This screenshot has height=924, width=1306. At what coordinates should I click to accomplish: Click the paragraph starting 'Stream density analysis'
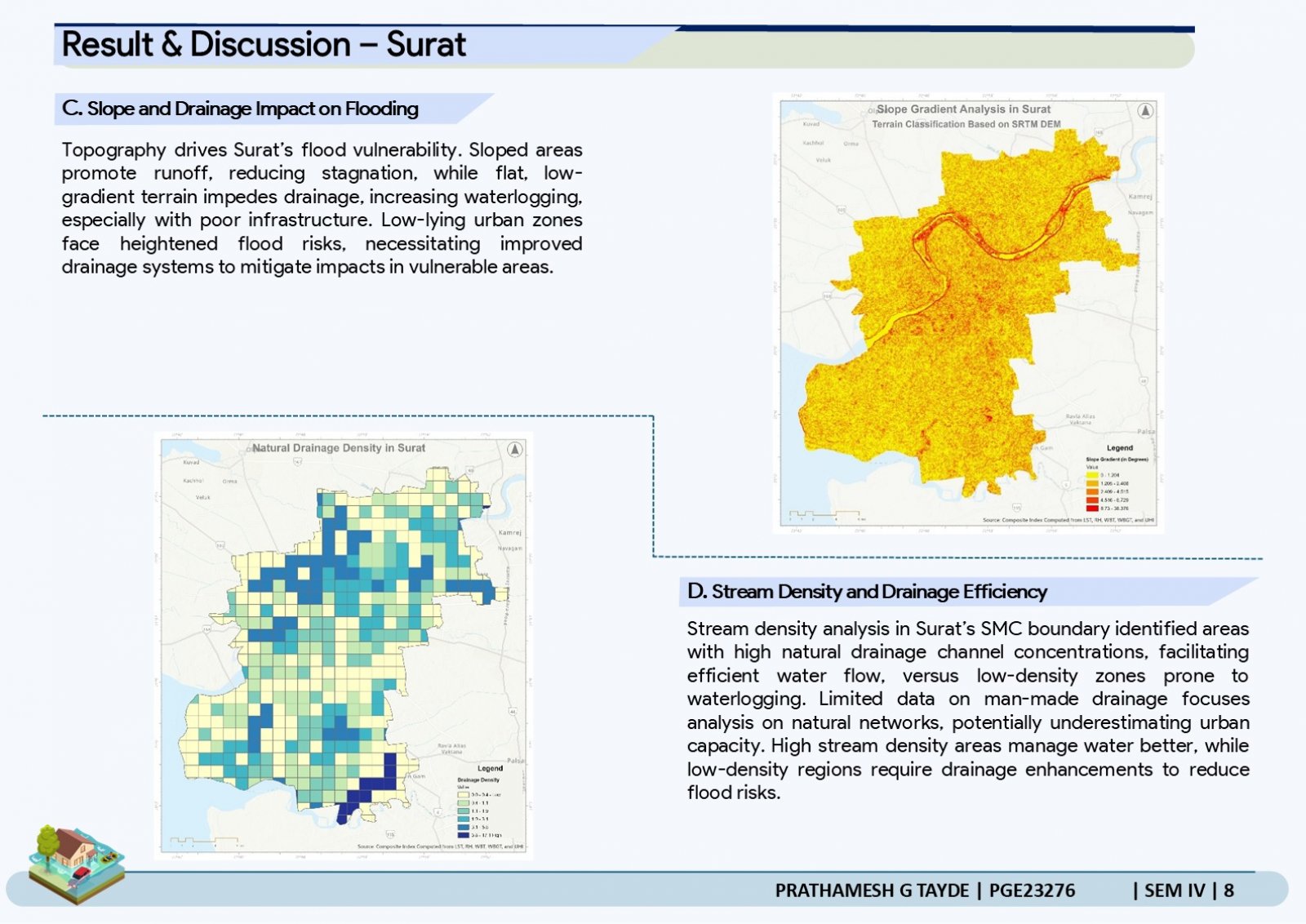[x=968, y=710]
